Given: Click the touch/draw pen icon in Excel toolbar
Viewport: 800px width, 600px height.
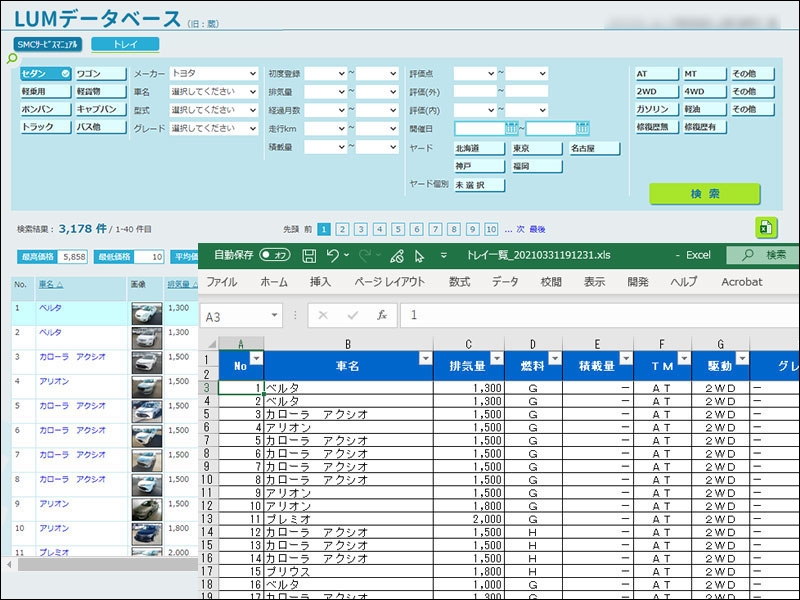Looking at the screenshot, I should (396, 256).
